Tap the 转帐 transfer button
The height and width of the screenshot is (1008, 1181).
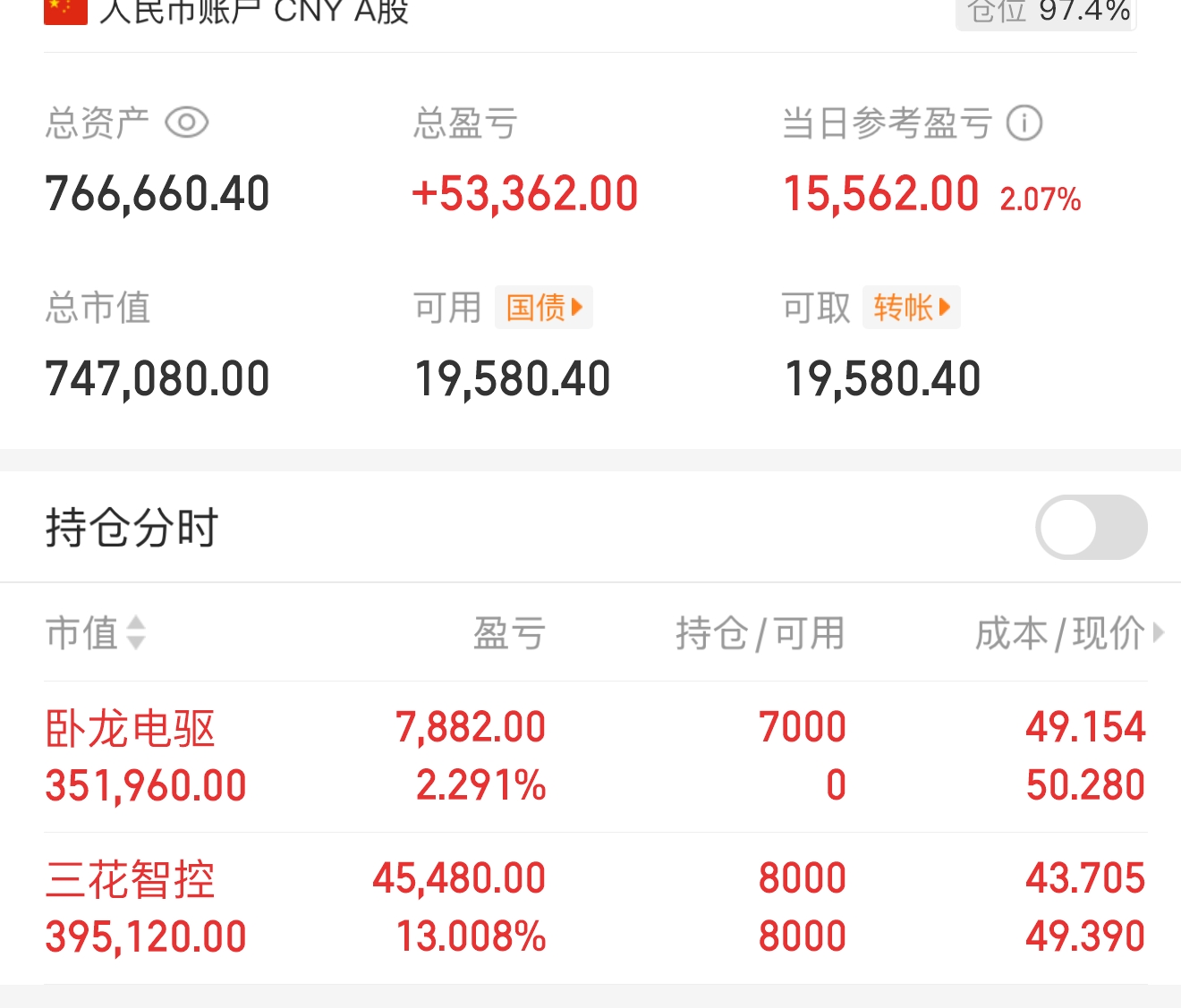[911, 308]
